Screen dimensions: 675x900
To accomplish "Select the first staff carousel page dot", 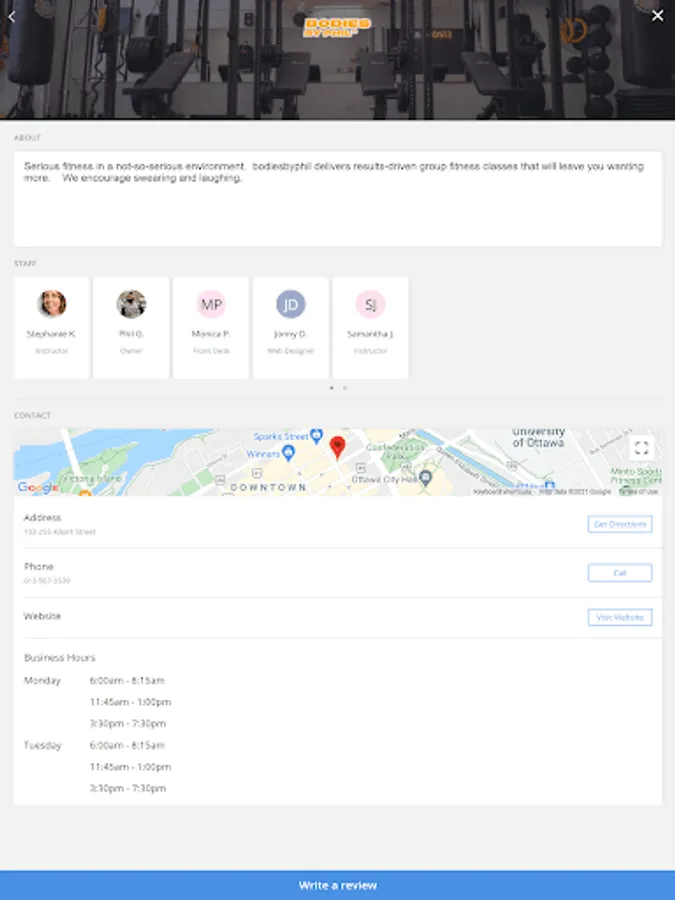I will (332, 388).
